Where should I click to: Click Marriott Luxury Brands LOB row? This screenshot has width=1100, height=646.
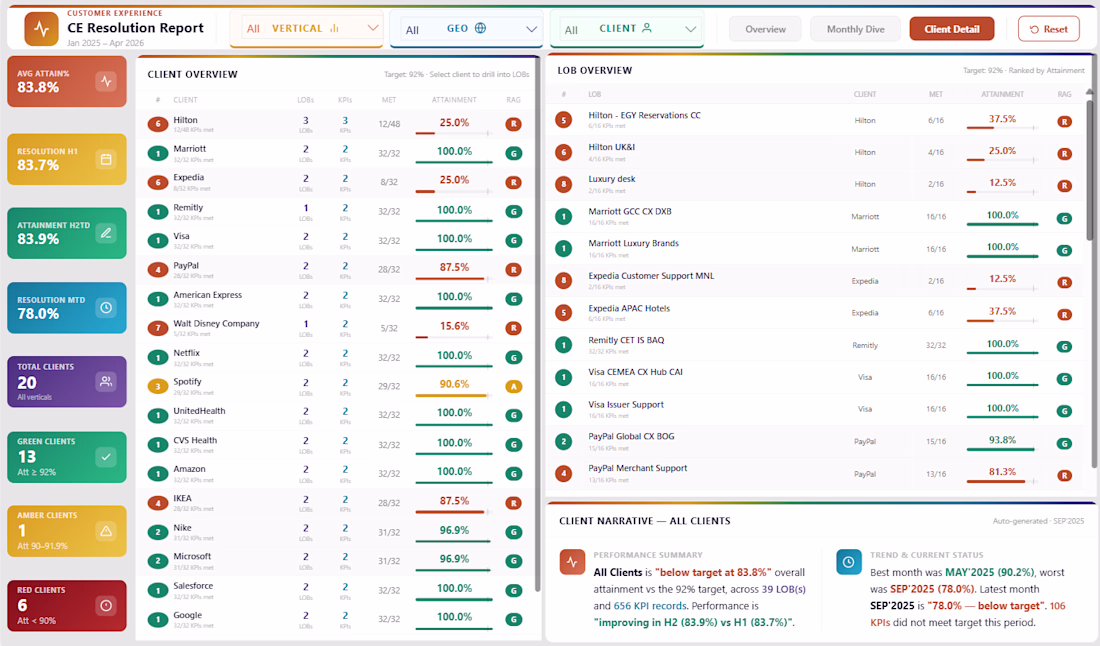[x=817, y=249]
